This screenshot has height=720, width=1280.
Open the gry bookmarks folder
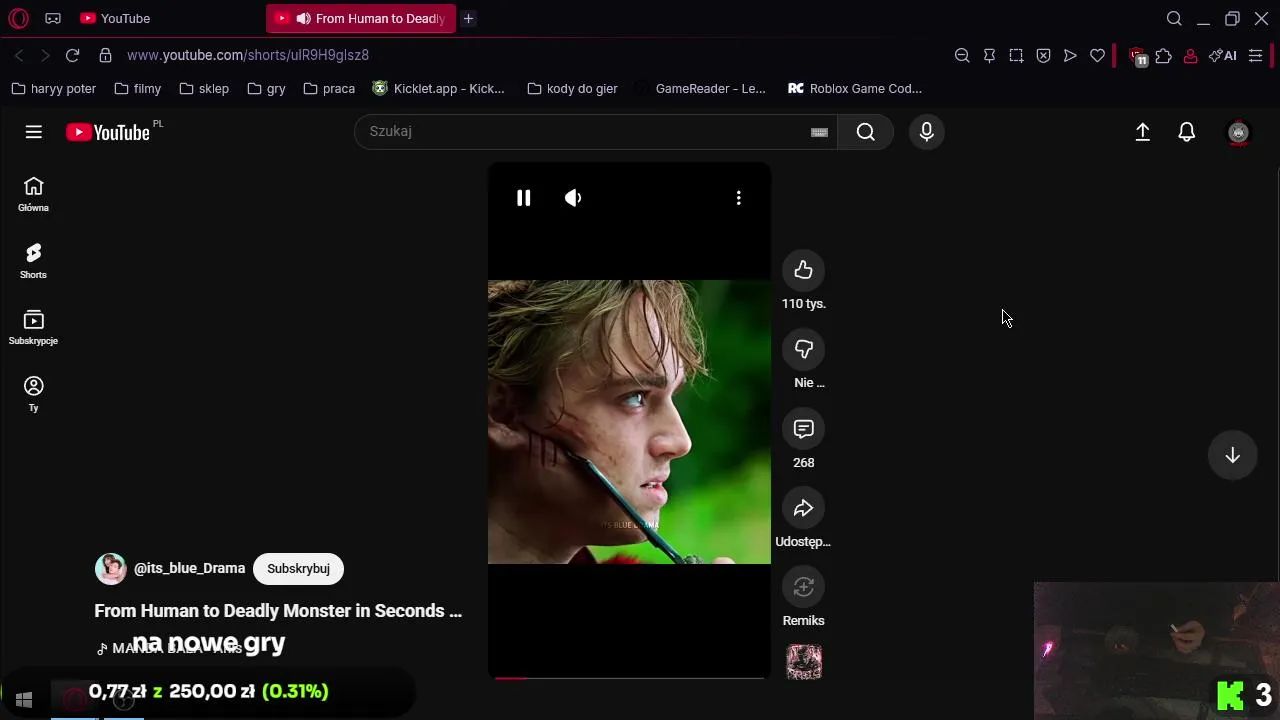coord(266,88)
